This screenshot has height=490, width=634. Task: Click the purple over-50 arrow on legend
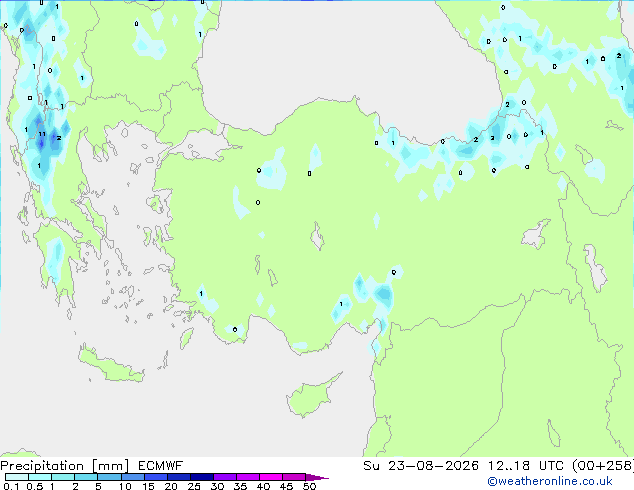pyautogui.click(x=317, y=477)
